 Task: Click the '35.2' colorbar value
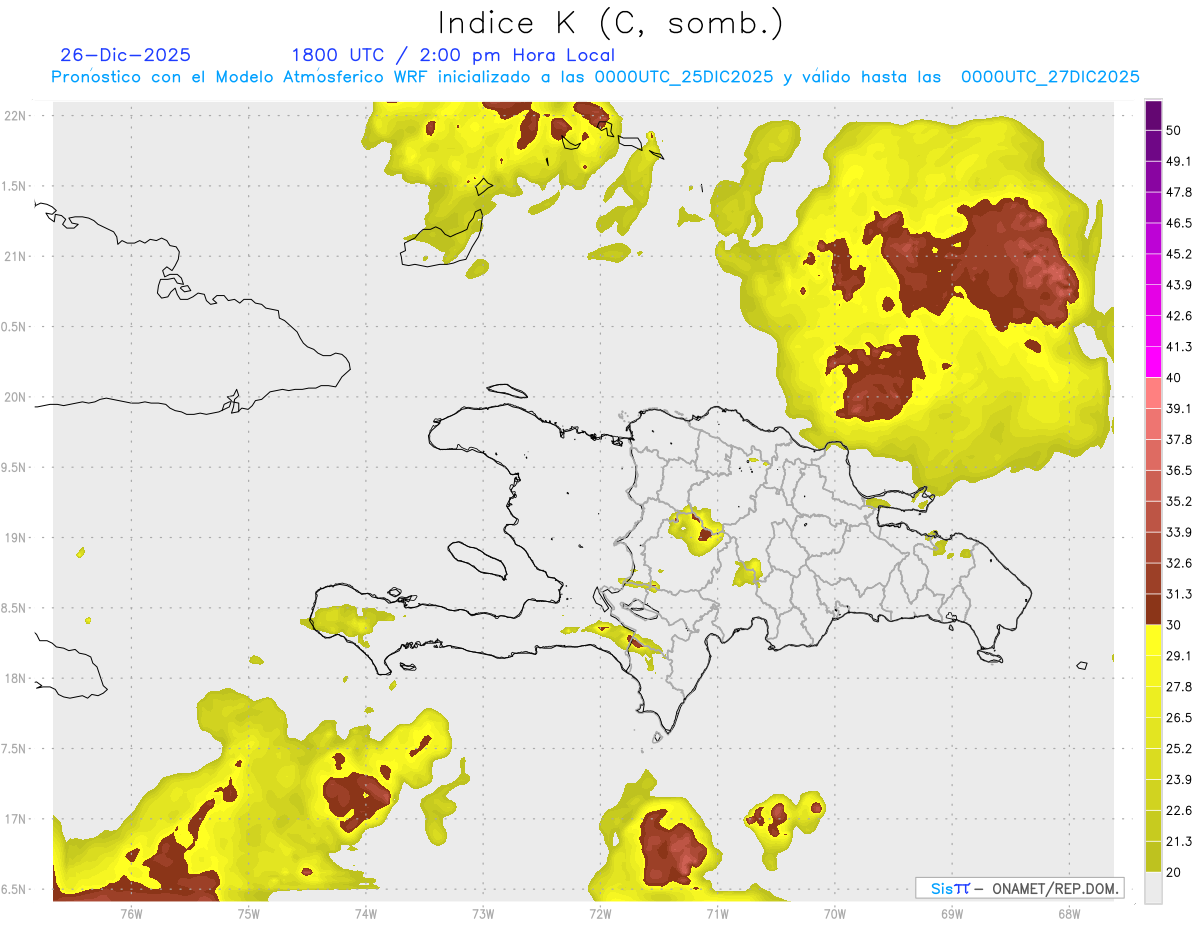pyautogui.click(x=1179, y=501)
